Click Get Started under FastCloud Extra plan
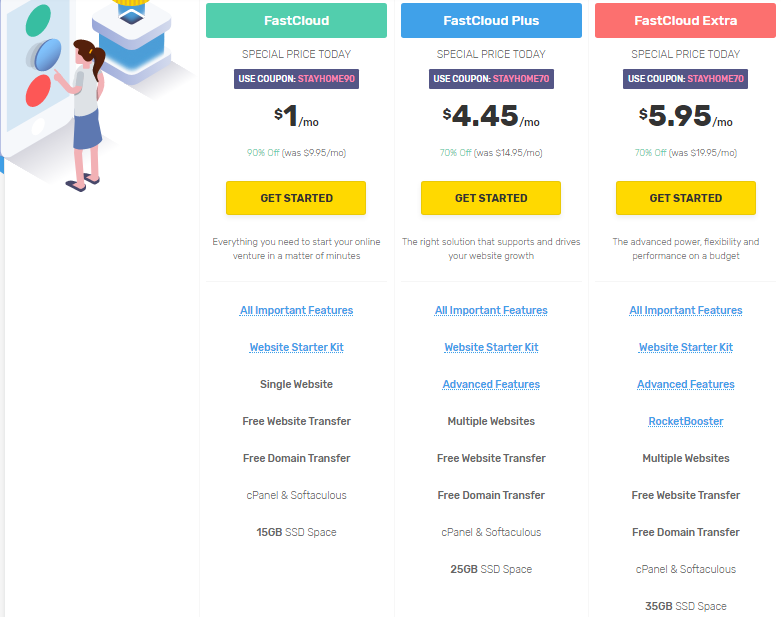781x617 pixels. 686,198
